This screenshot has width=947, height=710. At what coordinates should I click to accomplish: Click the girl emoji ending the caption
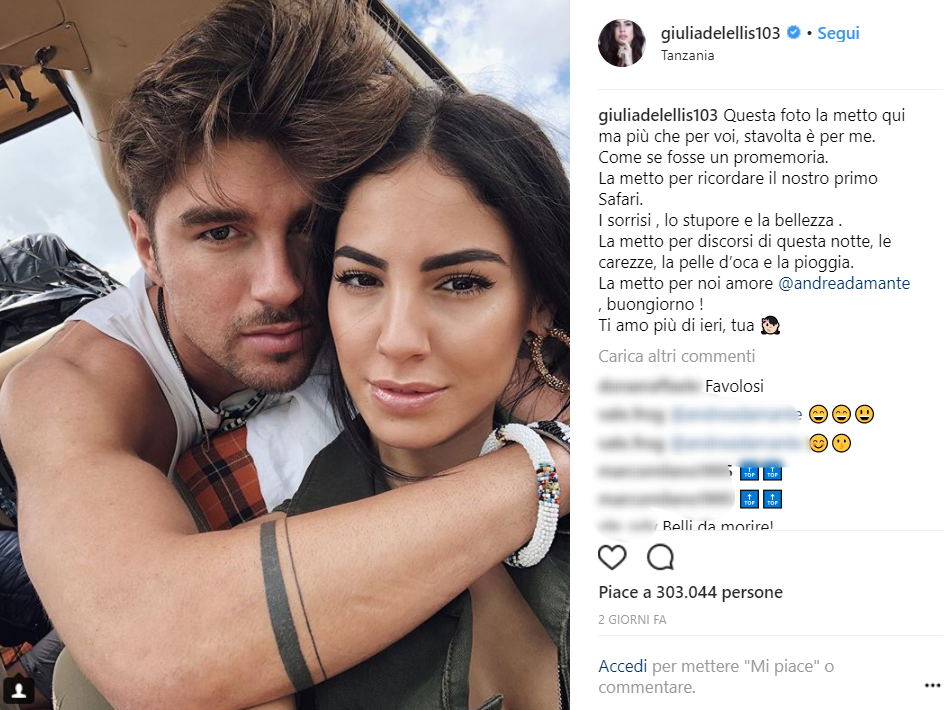[x=770, y=326]
